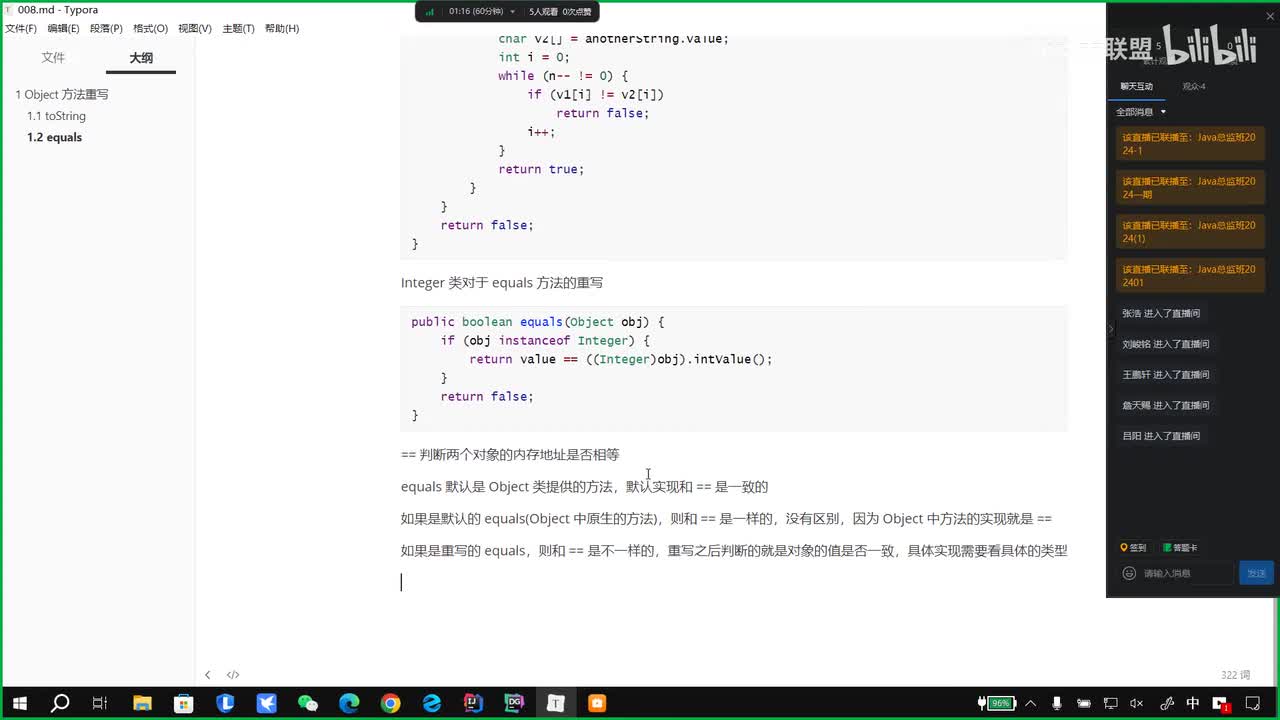Click notice message ending Java总监班2401
Screen dimensions: 1280x720
pos(1190,276)
